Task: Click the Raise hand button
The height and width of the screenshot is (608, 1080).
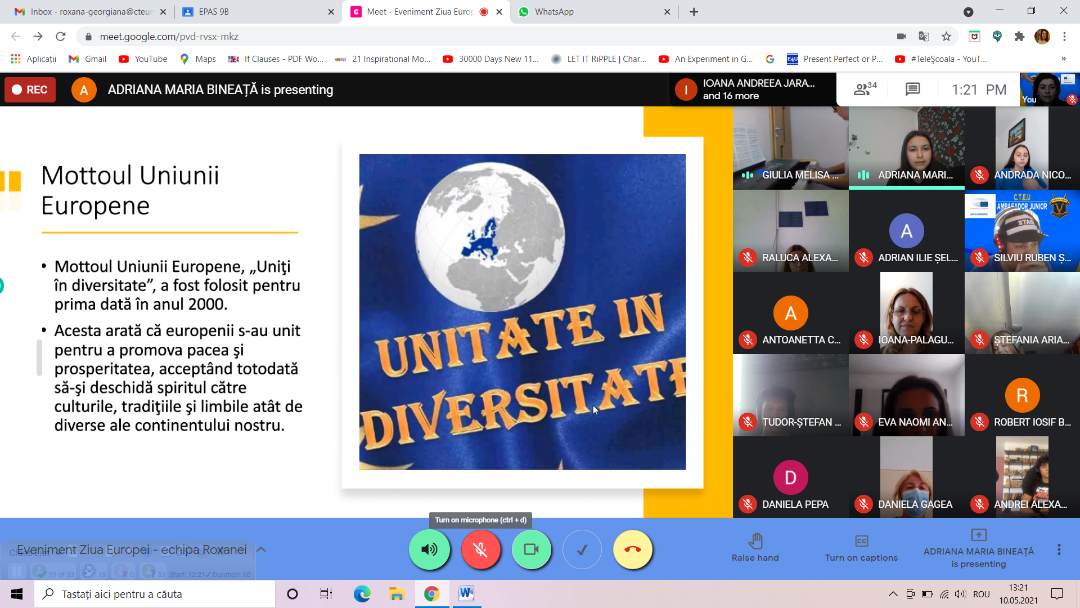Action: pos(755,548)
